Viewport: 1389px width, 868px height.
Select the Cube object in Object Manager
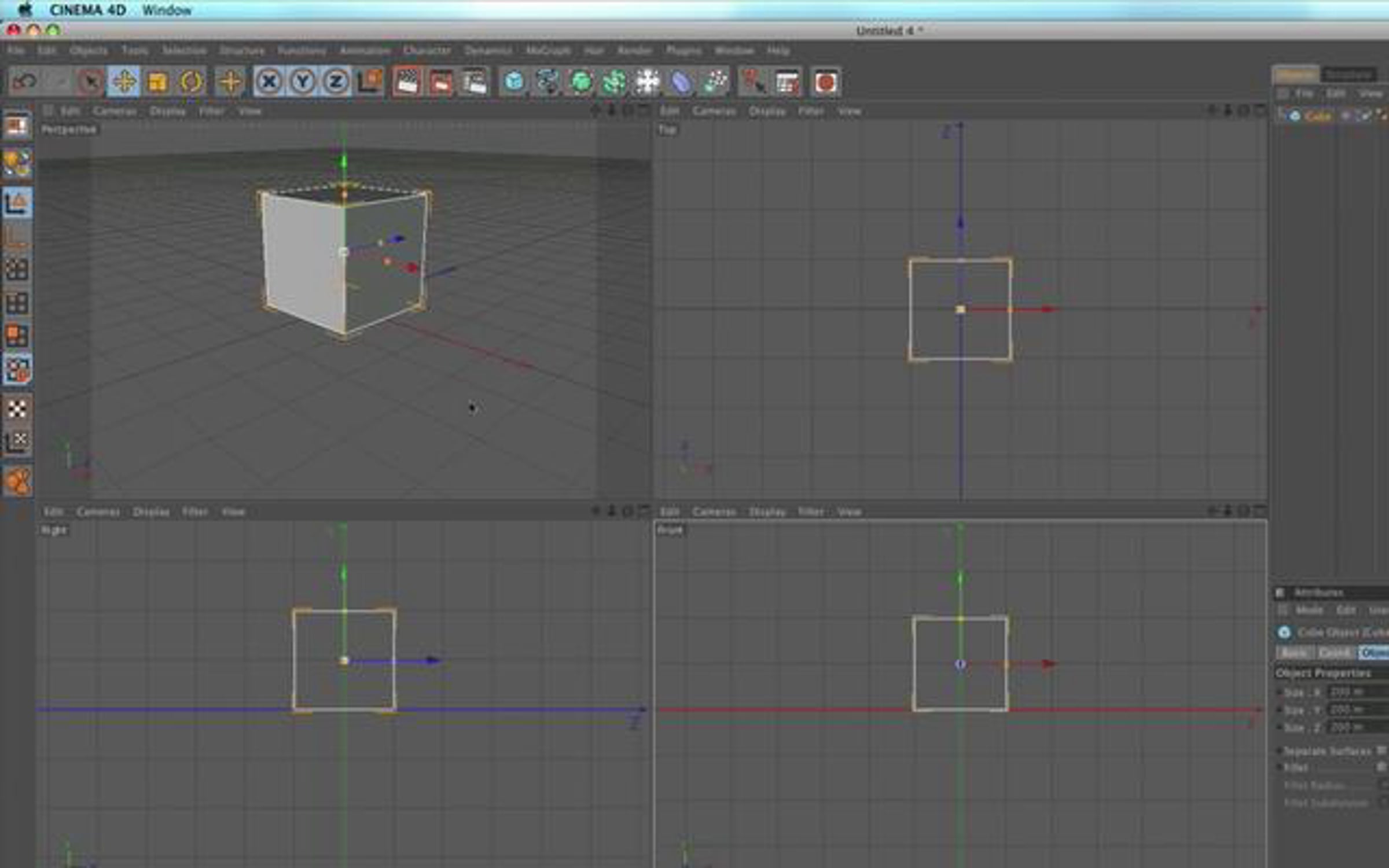[x=1318, y=116]
